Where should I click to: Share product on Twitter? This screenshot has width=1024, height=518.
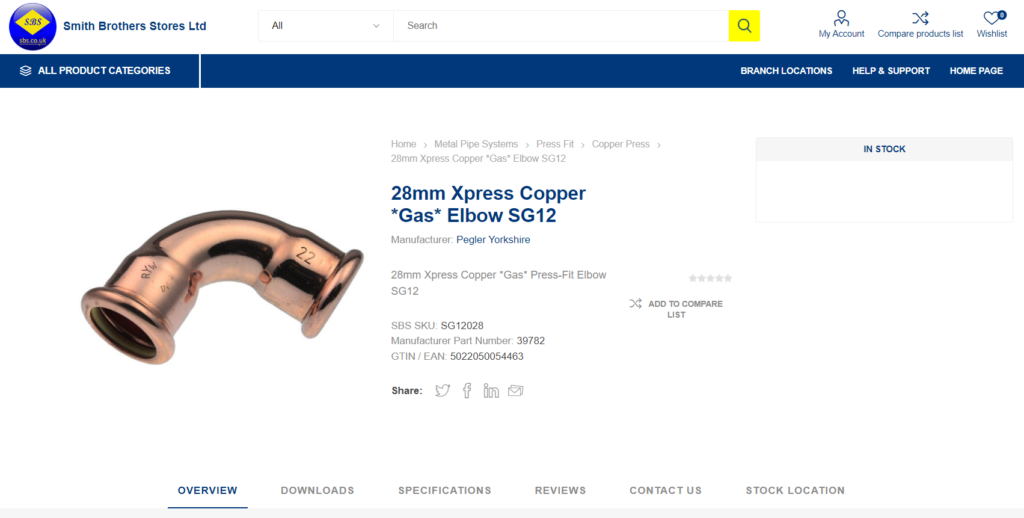point(443,391)
